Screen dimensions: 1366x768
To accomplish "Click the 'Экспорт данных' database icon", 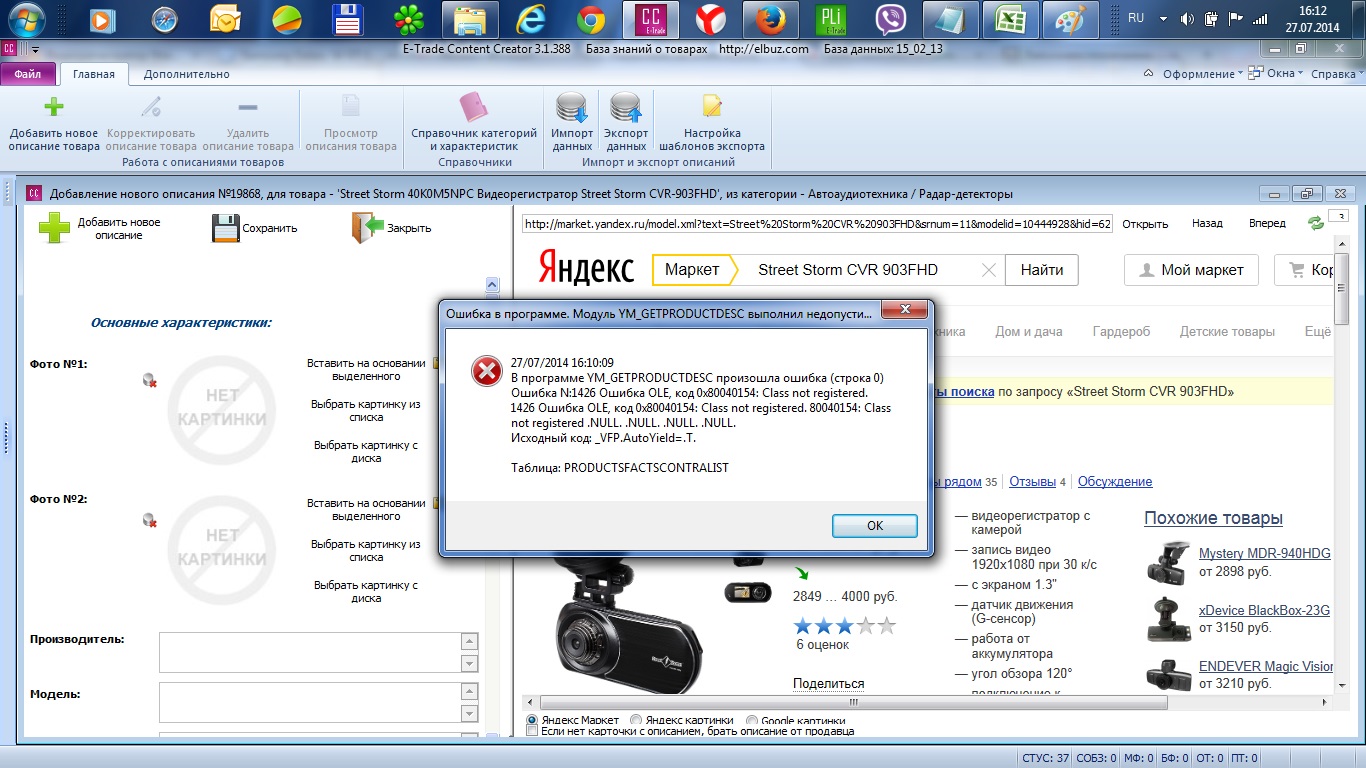I will (x=626, y=107).
